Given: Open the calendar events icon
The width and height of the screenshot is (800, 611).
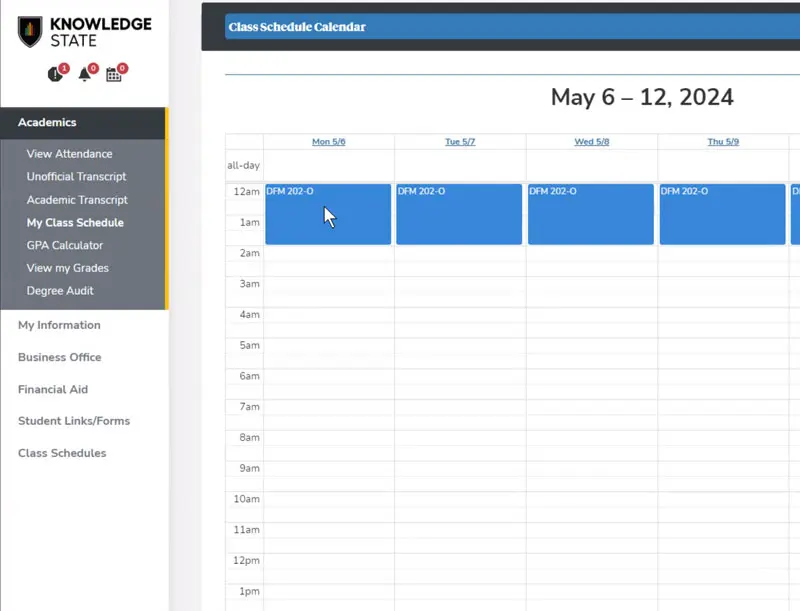Looking at the screenshot, I should 114,75.
